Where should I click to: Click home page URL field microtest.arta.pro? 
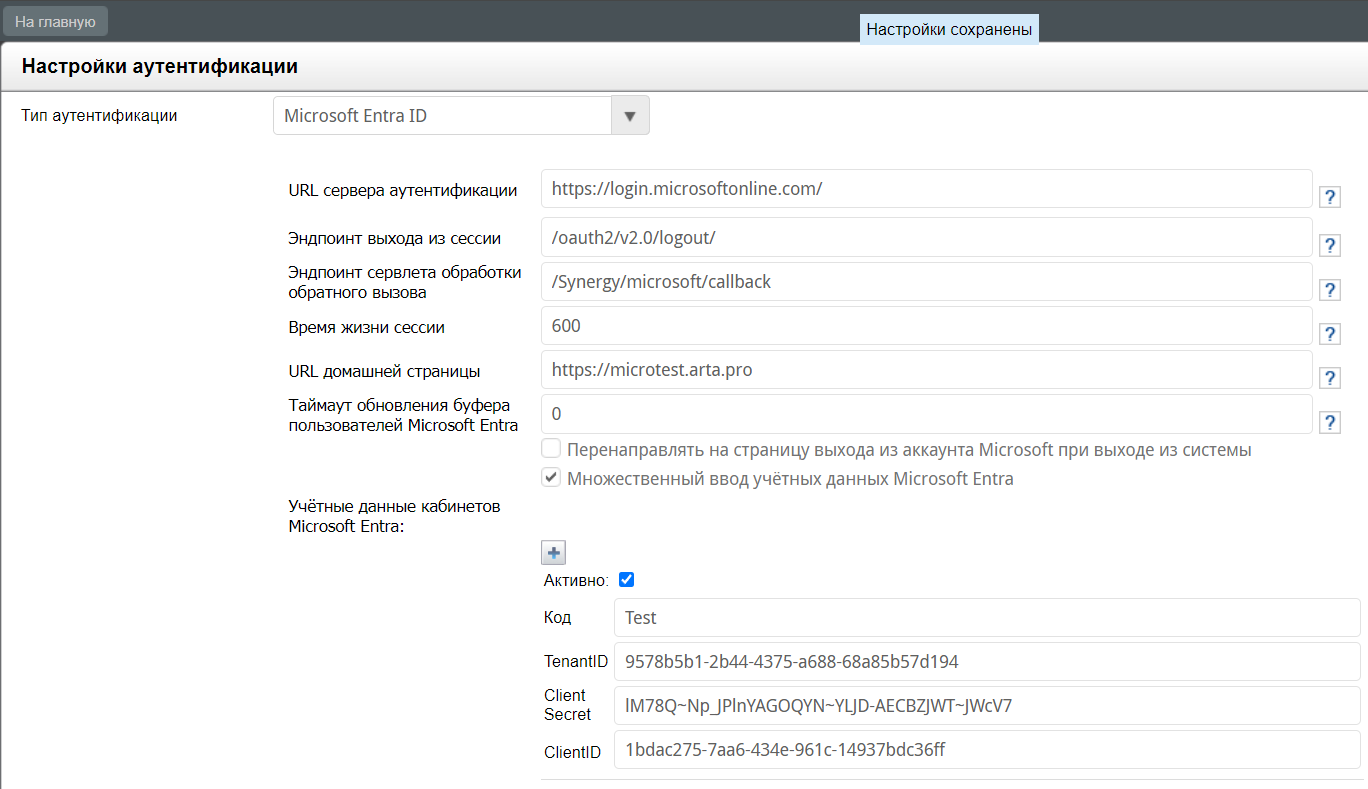click(x=926, y=370)
